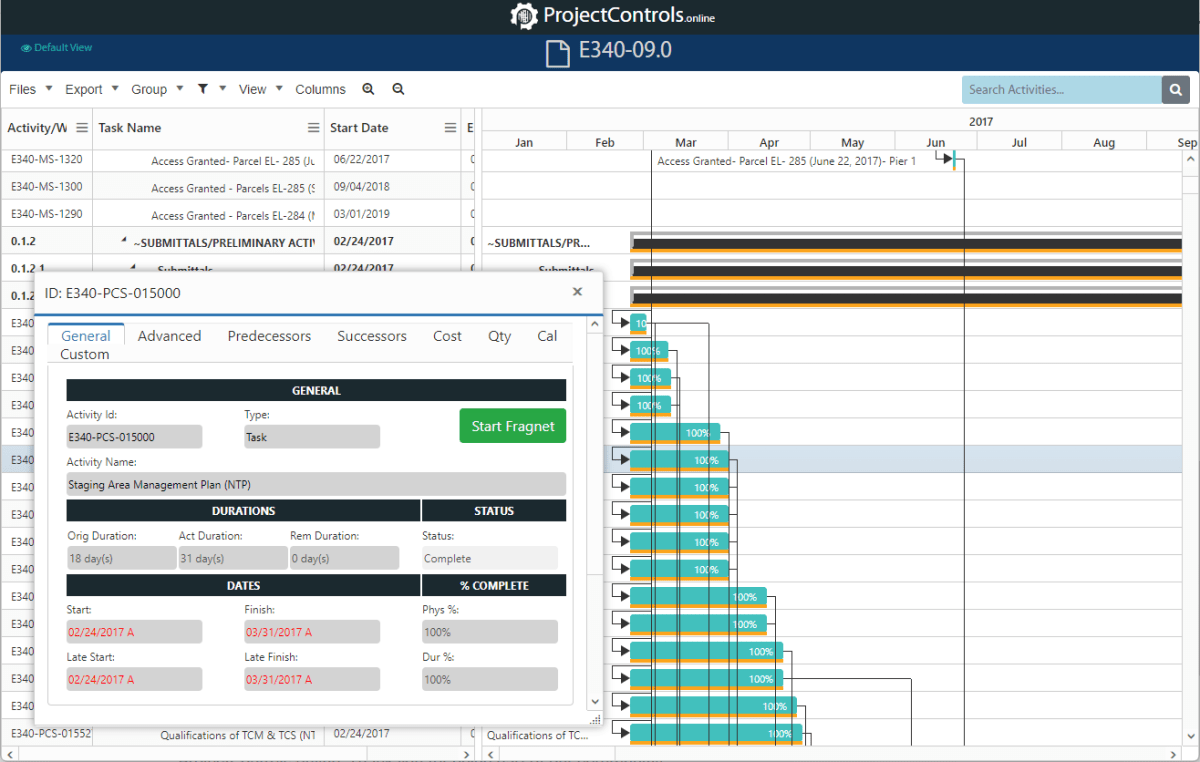The width and height of the screenshot is (1200, 762).
Task: Select the zoom-out magnifier icon
Action: [397, 89]
